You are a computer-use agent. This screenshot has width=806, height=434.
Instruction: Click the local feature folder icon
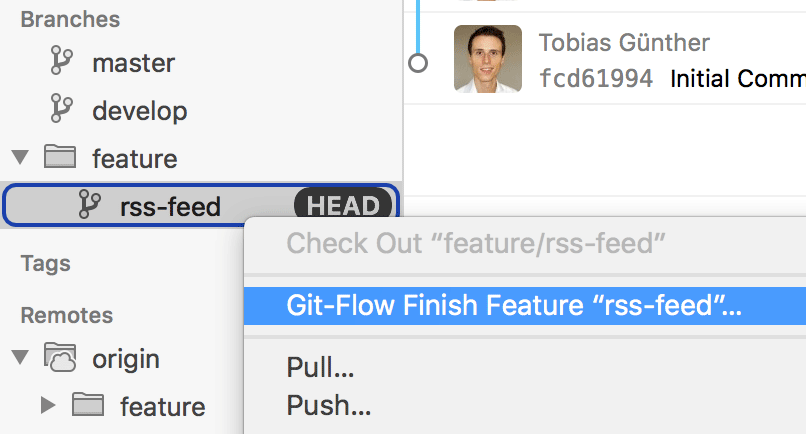(62, 157)
